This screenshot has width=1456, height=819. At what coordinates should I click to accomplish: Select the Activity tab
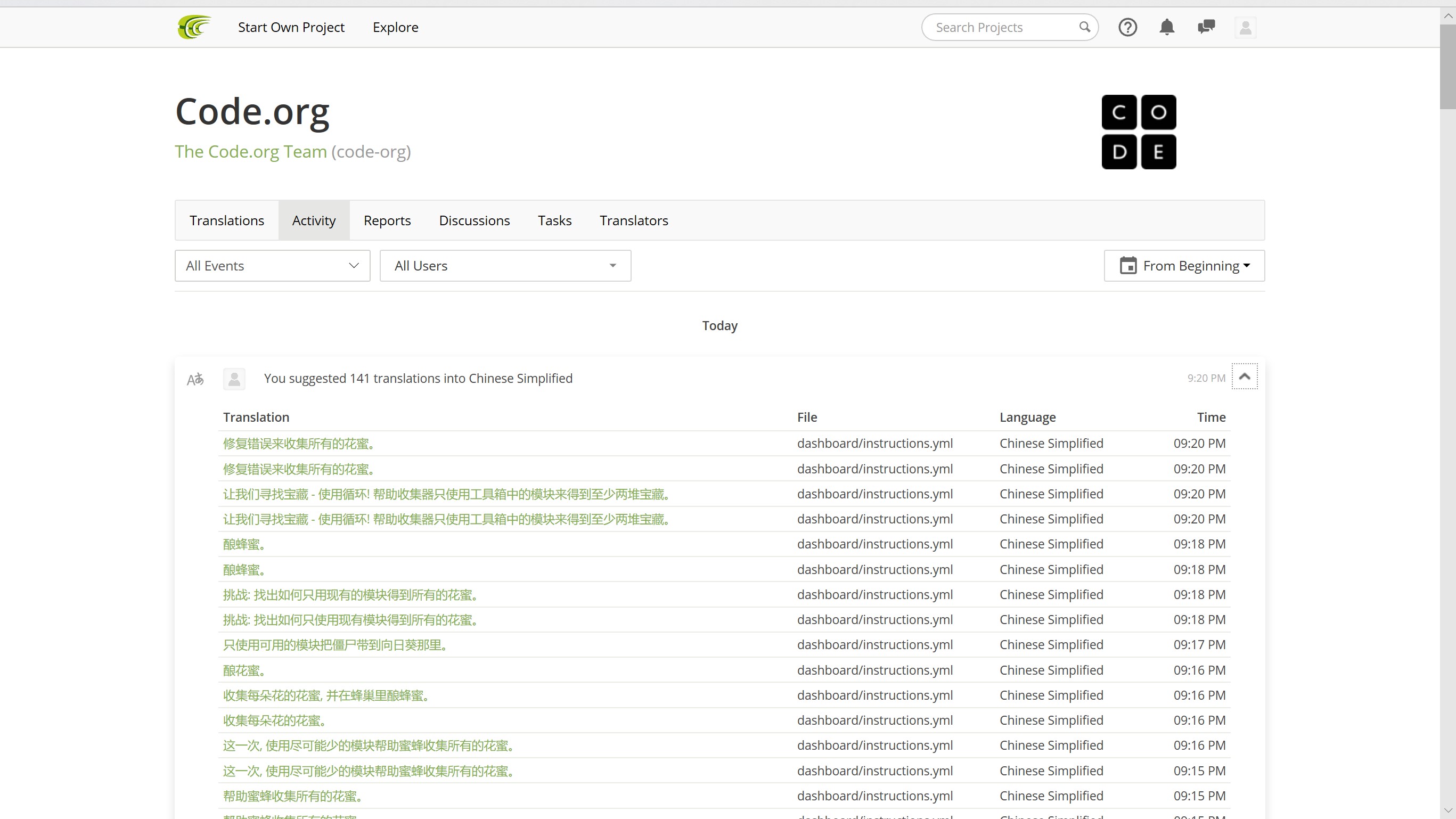[x=314, y=220]
